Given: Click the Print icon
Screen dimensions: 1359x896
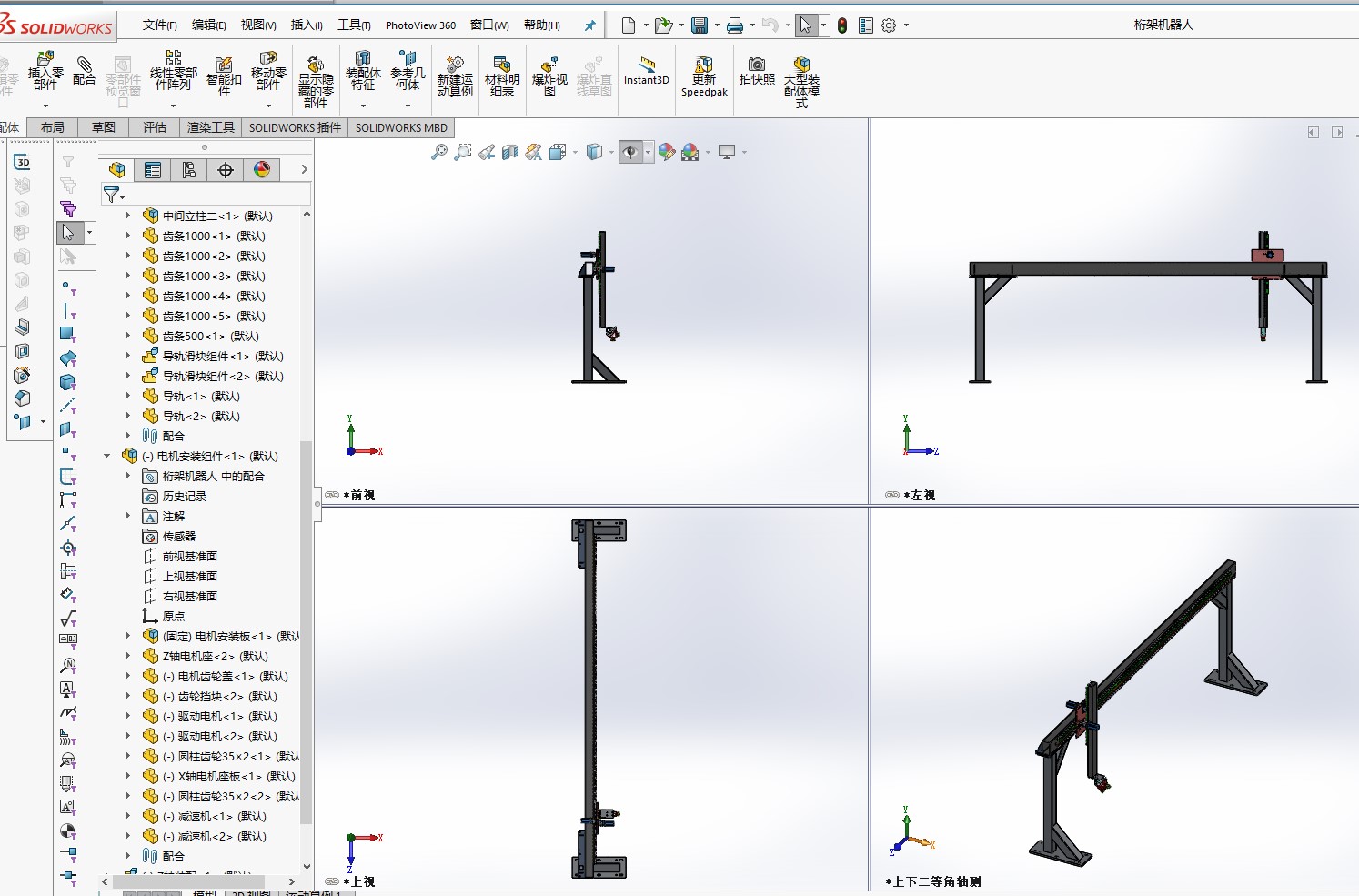Looking at the screenshot, I should click(735, 25).
